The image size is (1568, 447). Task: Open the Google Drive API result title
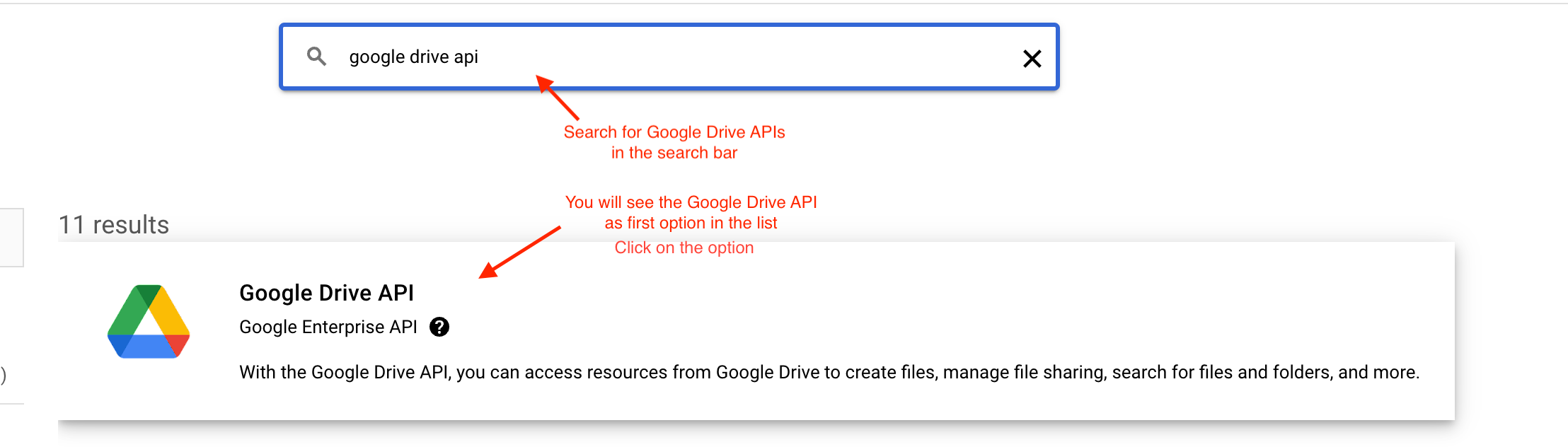tap(326, 293)
